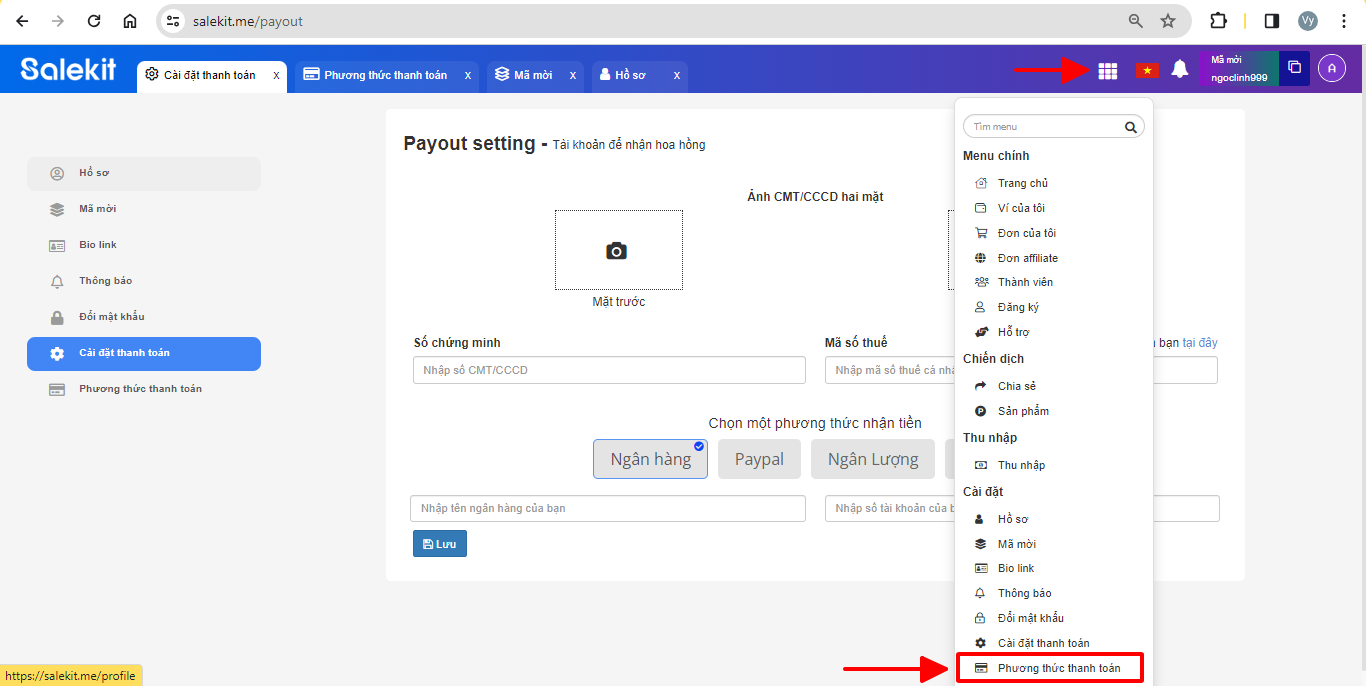The width and height of the screenshot is (1366, 686).
Task: Bookmark this page with the star icon
Action: [1167, 21]
